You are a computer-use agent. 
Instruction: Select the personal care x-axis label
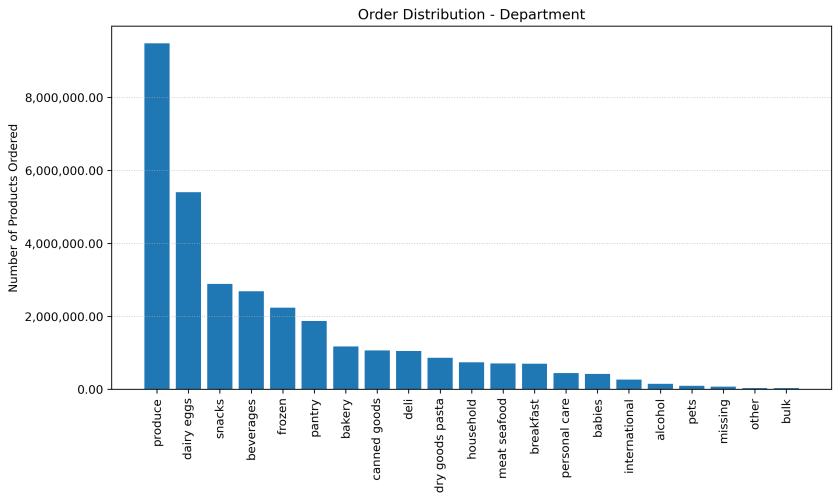point(566,438)
